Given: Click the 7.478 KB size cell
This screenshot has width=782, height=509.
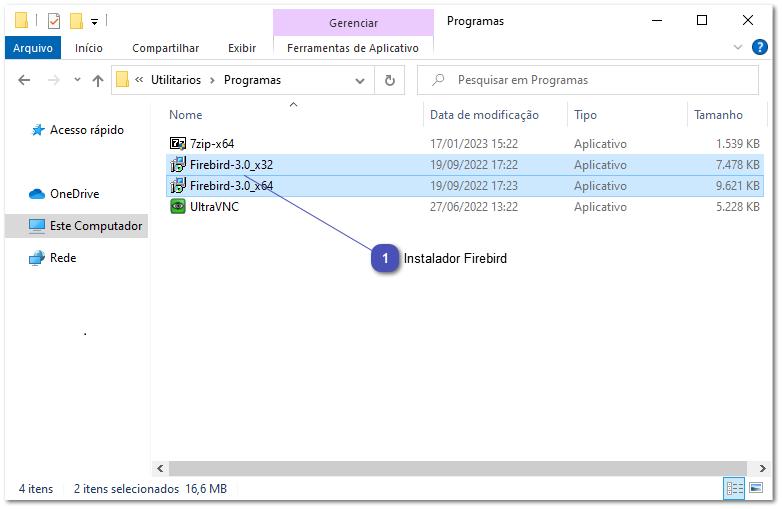Looking at the screenshot, I should coord(737,165).
